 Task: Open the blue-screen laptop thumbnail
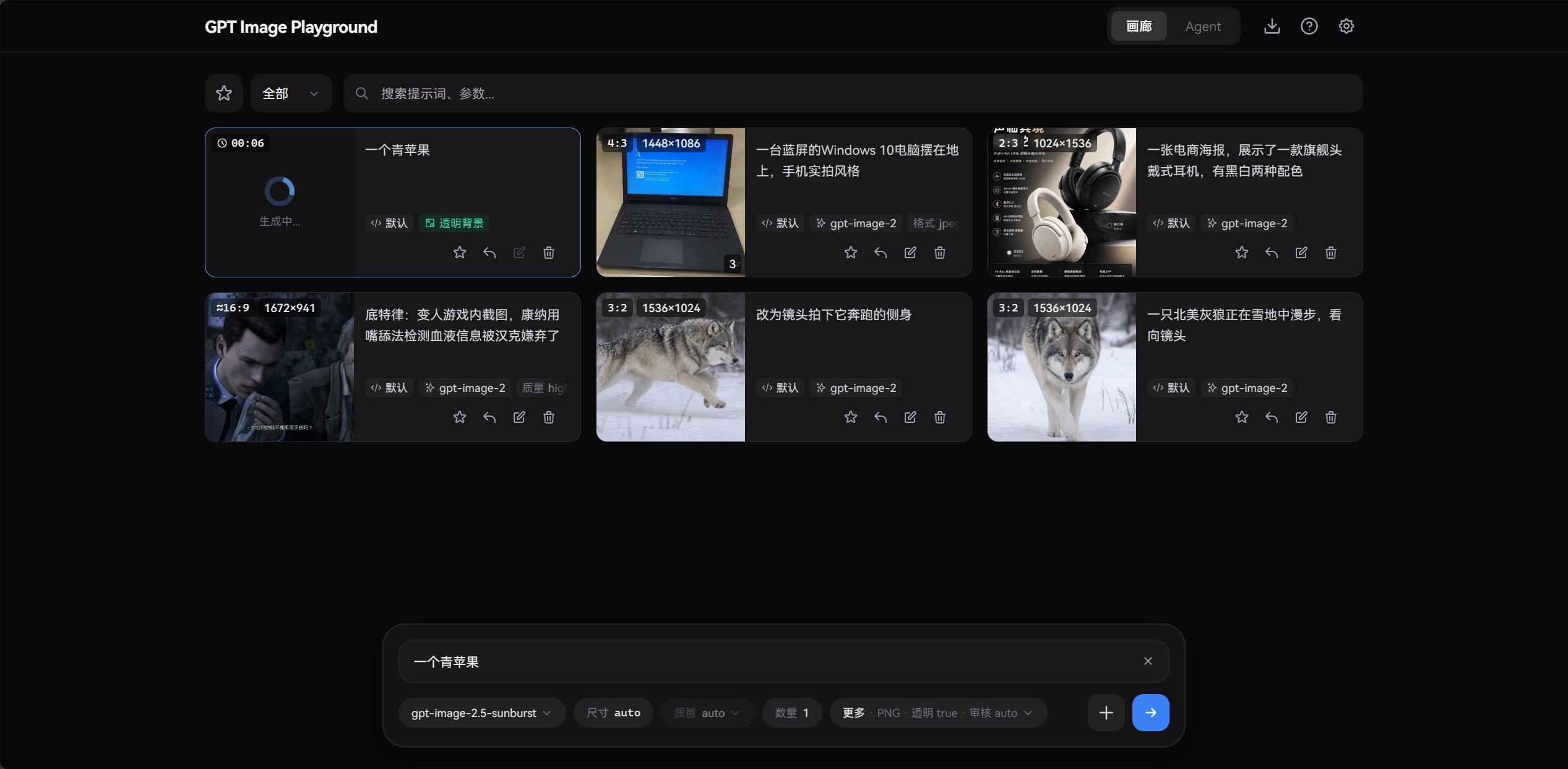click(x=670, y=202)
